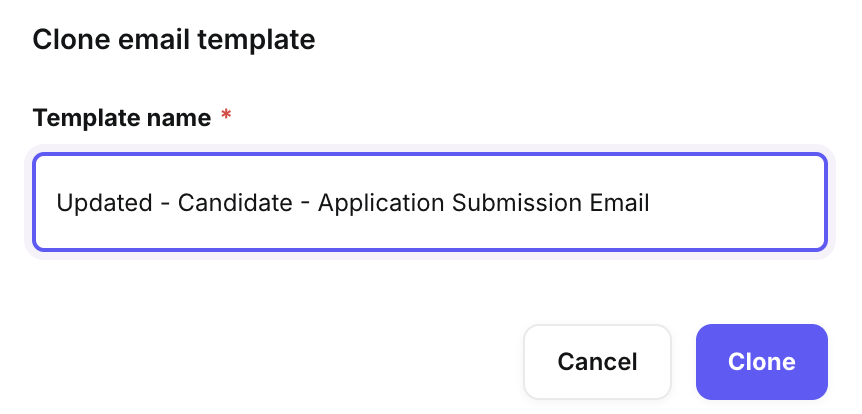
Task: Focus the Template name input field
Action: (430, 202)
